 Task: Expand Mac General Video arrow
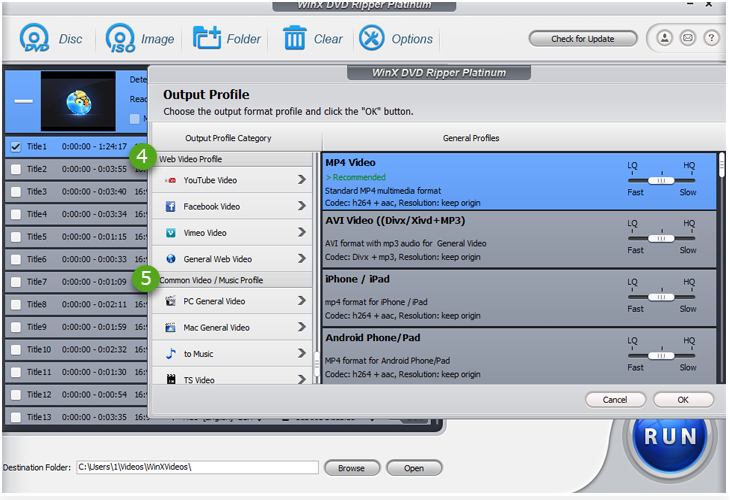point(302,327)
